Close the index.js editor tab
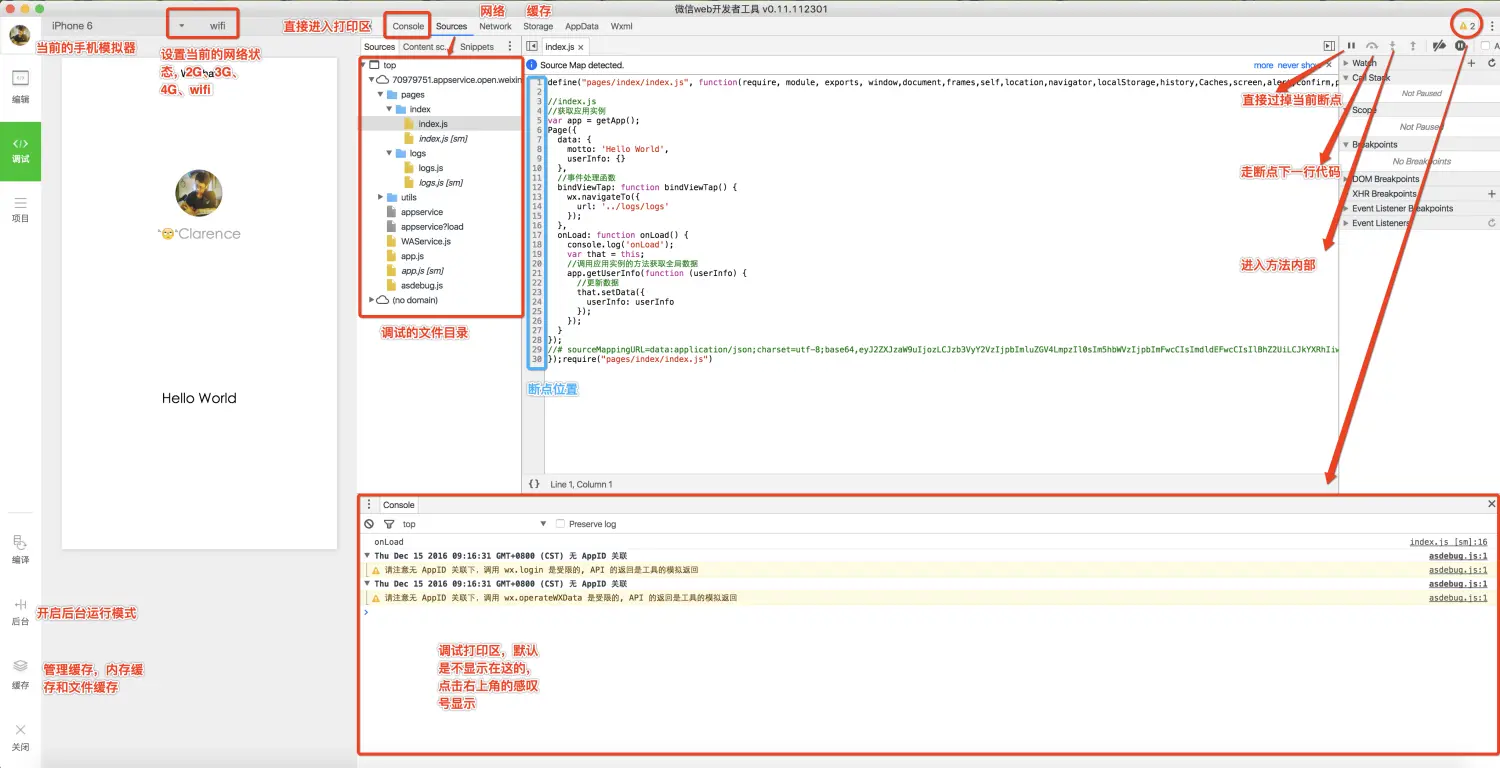1500x768 pixels. pos(581,47)
